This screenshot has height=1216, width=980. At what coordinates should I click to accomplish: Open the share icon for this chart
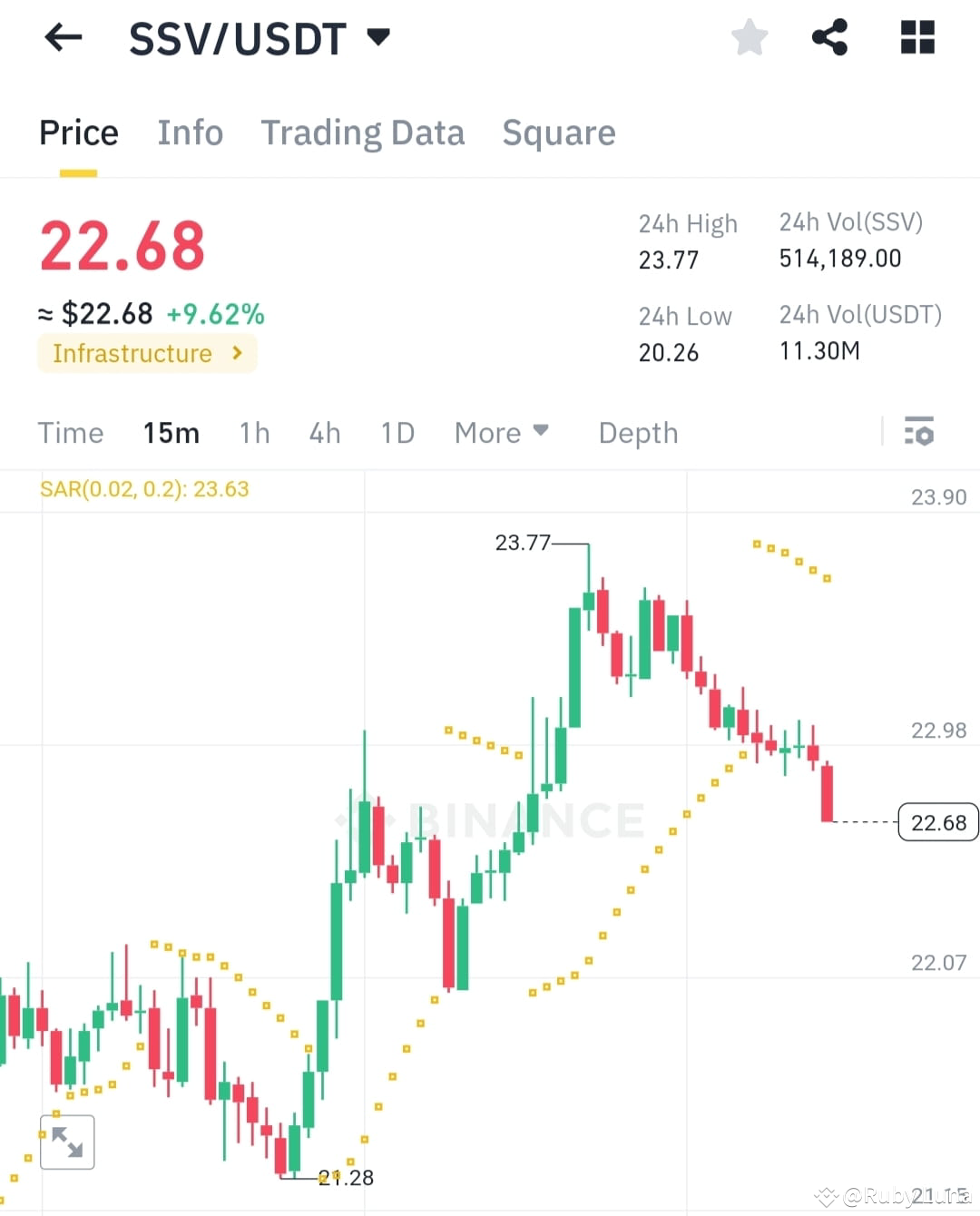830,37
